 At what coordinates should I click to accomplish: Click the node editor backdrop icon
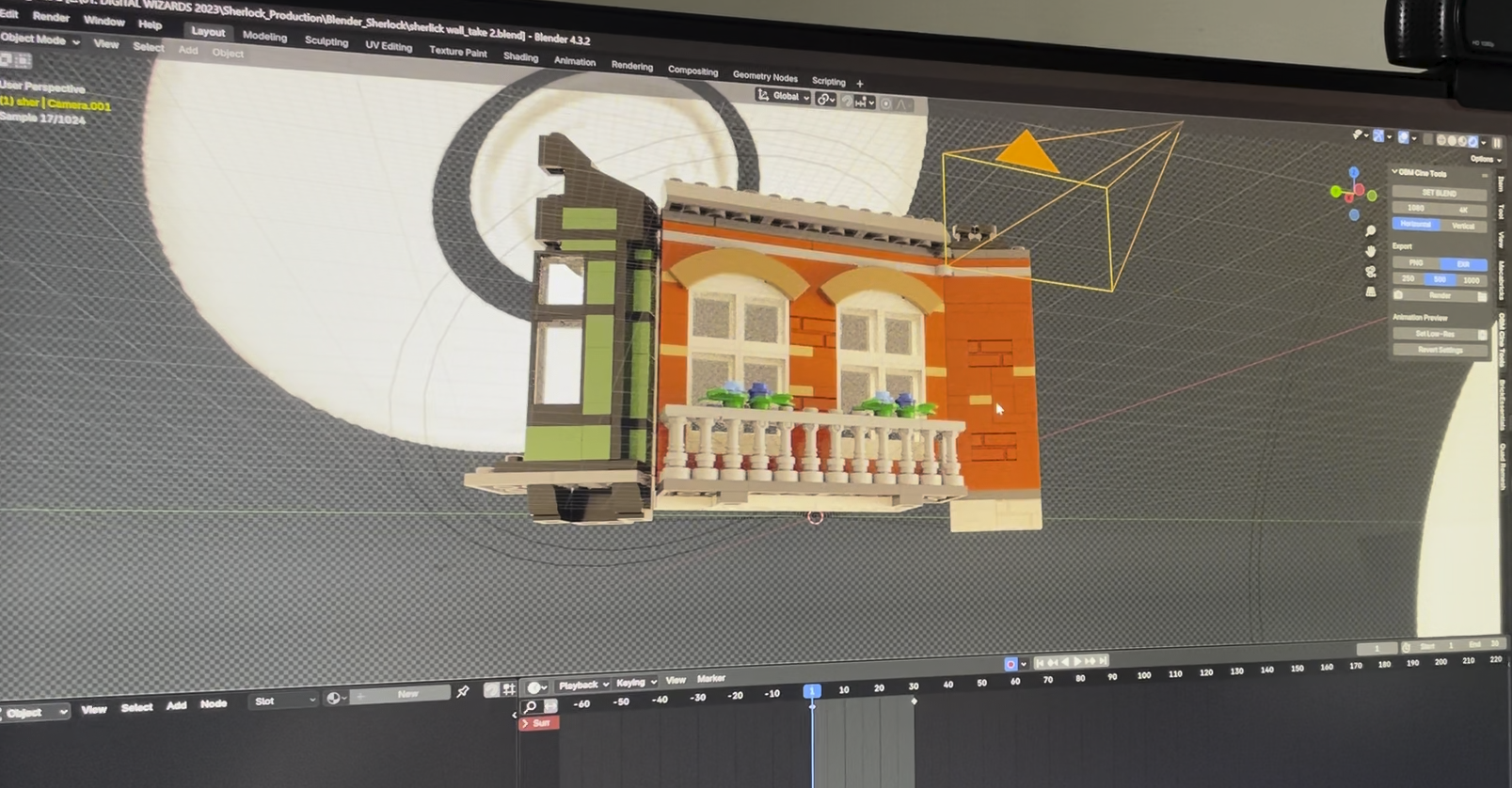tap(491, 690)
